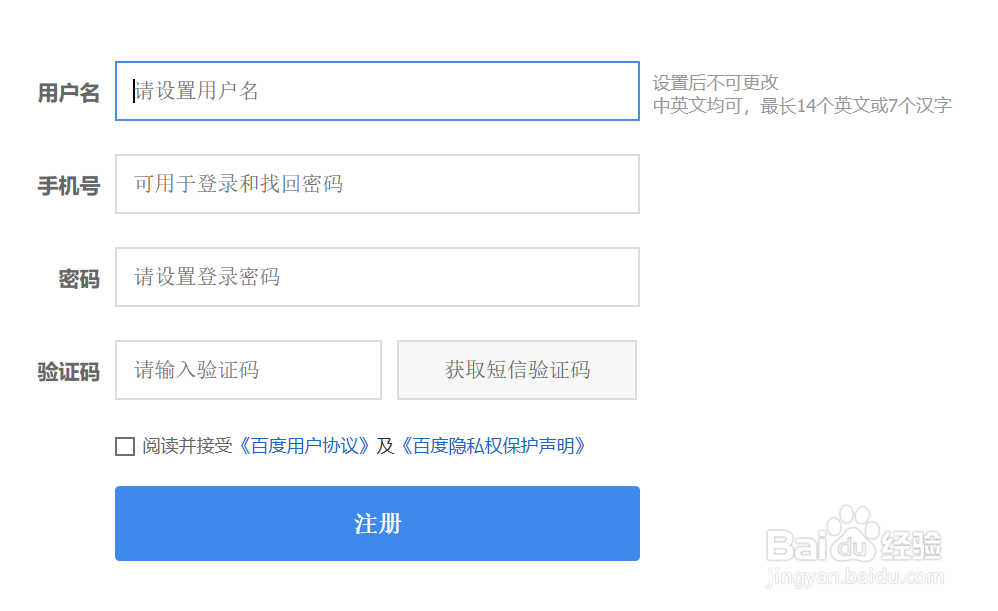The height and width of the screenshot is (611, 998).
Task: Click the blue 注册 button
Action: click(x=377, y=524)
